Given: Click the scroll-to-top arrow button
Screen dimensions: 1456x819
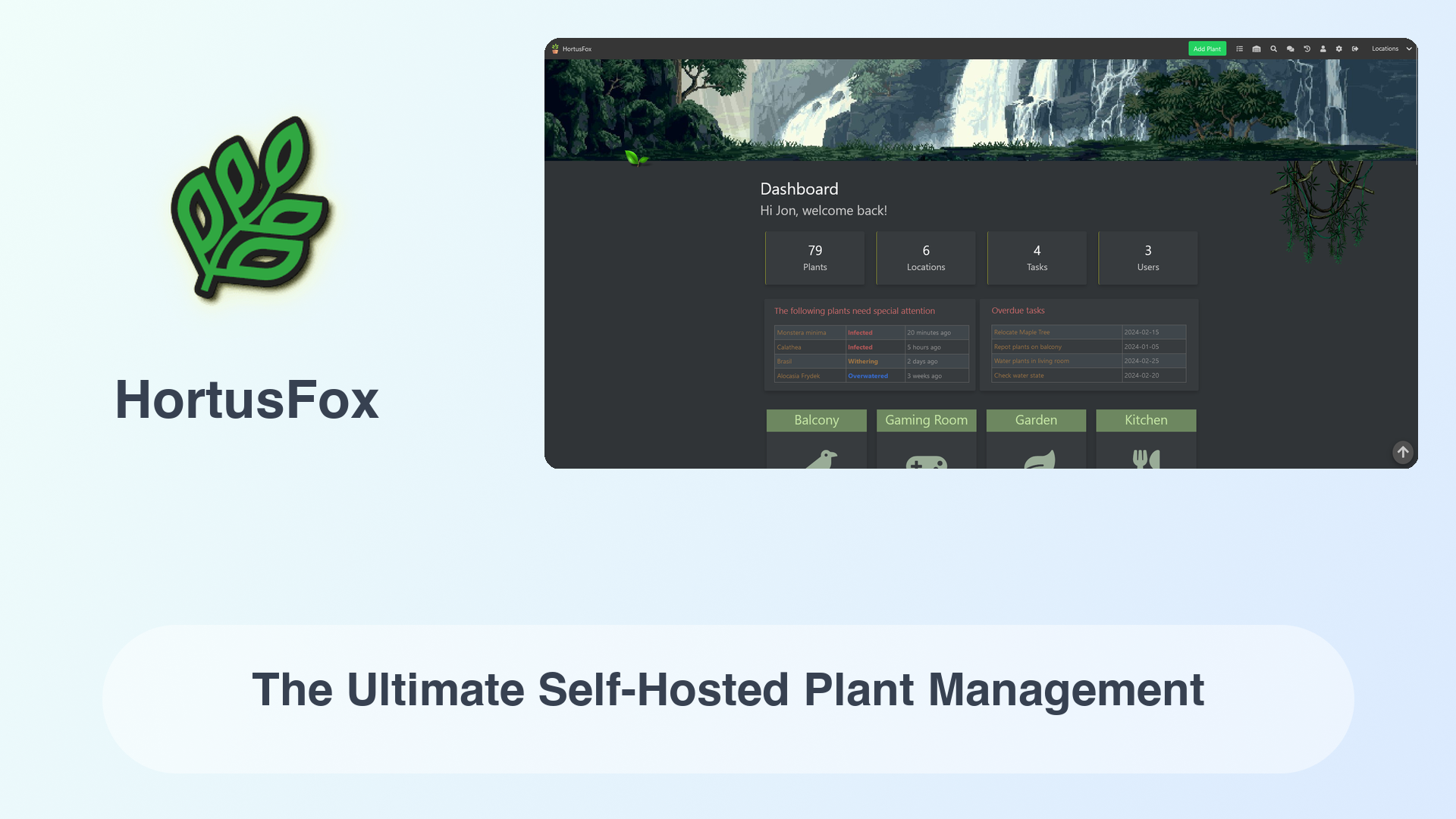Looking at the screenshot, I should pos(1403,452).
